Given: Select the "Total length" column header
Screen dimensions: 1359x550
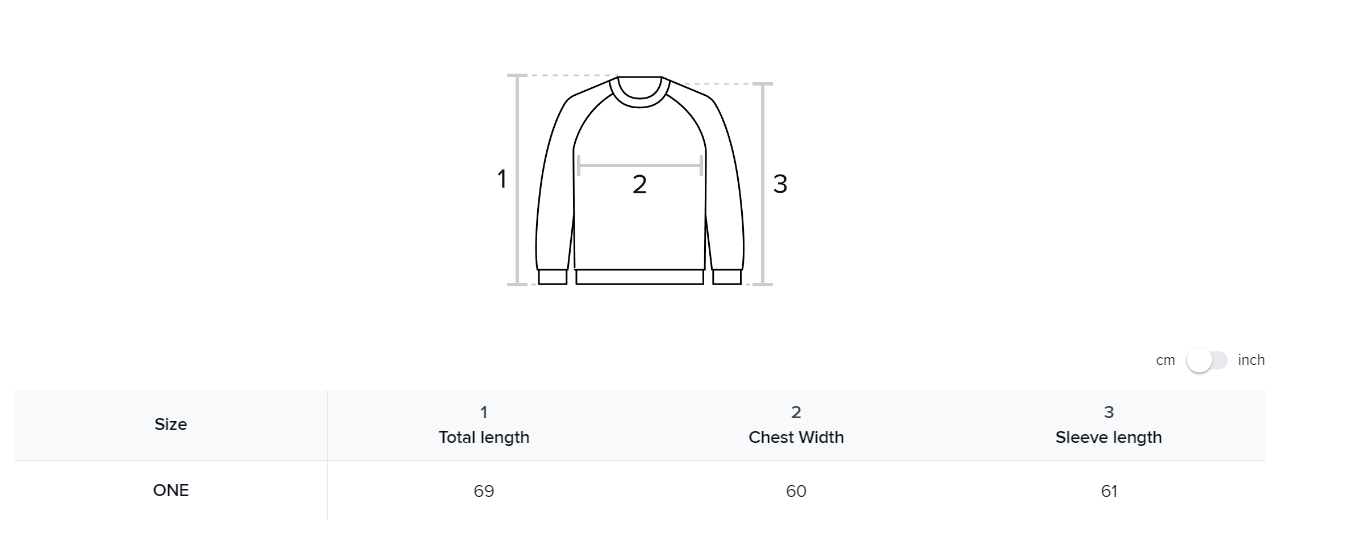Looking at the screenshot, I should pos(484,437).
